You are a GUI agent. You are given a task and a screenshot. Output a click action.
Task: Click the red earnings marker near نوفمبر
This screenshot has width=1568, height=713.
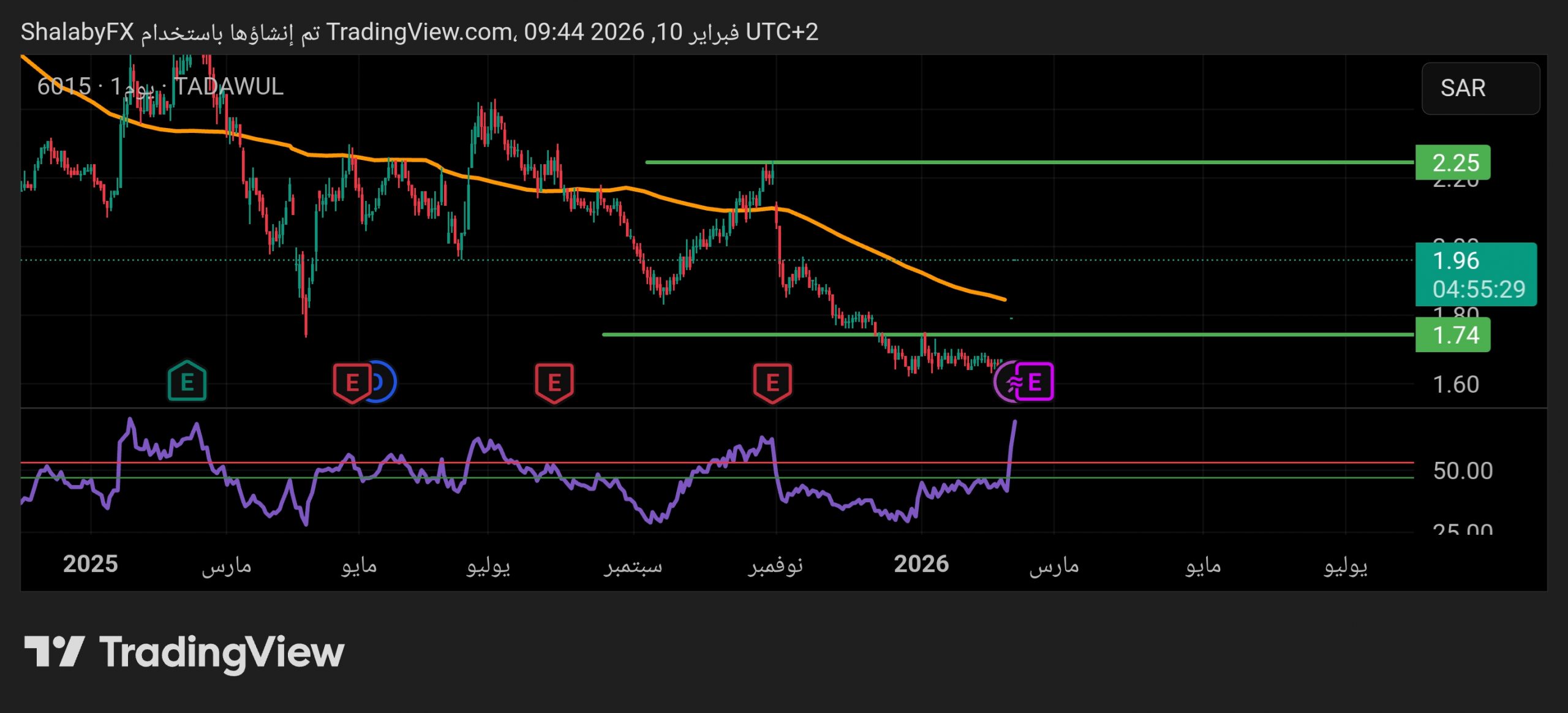pyautogui.click(x=772, y=383)
